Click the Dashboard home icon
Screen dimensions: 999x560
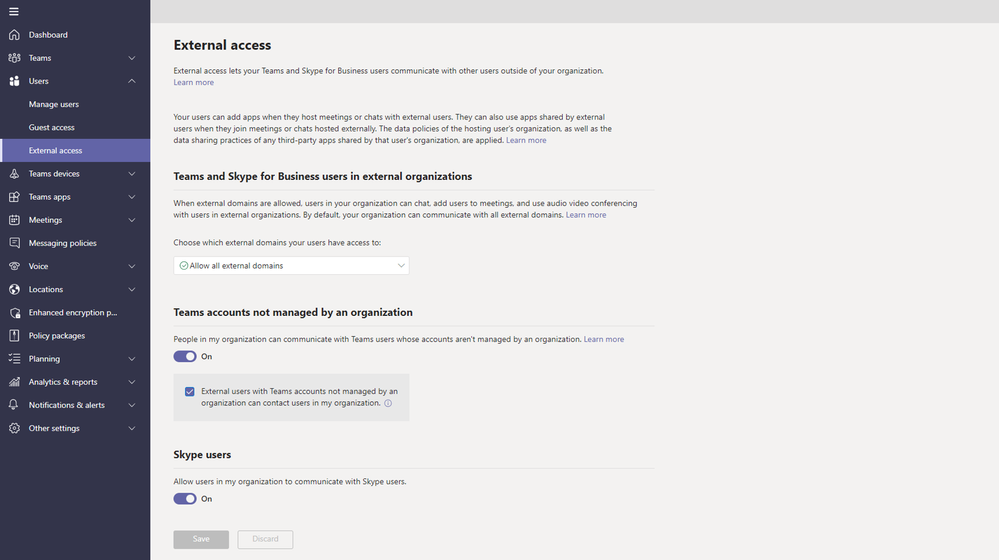click(x=14, y=35)
